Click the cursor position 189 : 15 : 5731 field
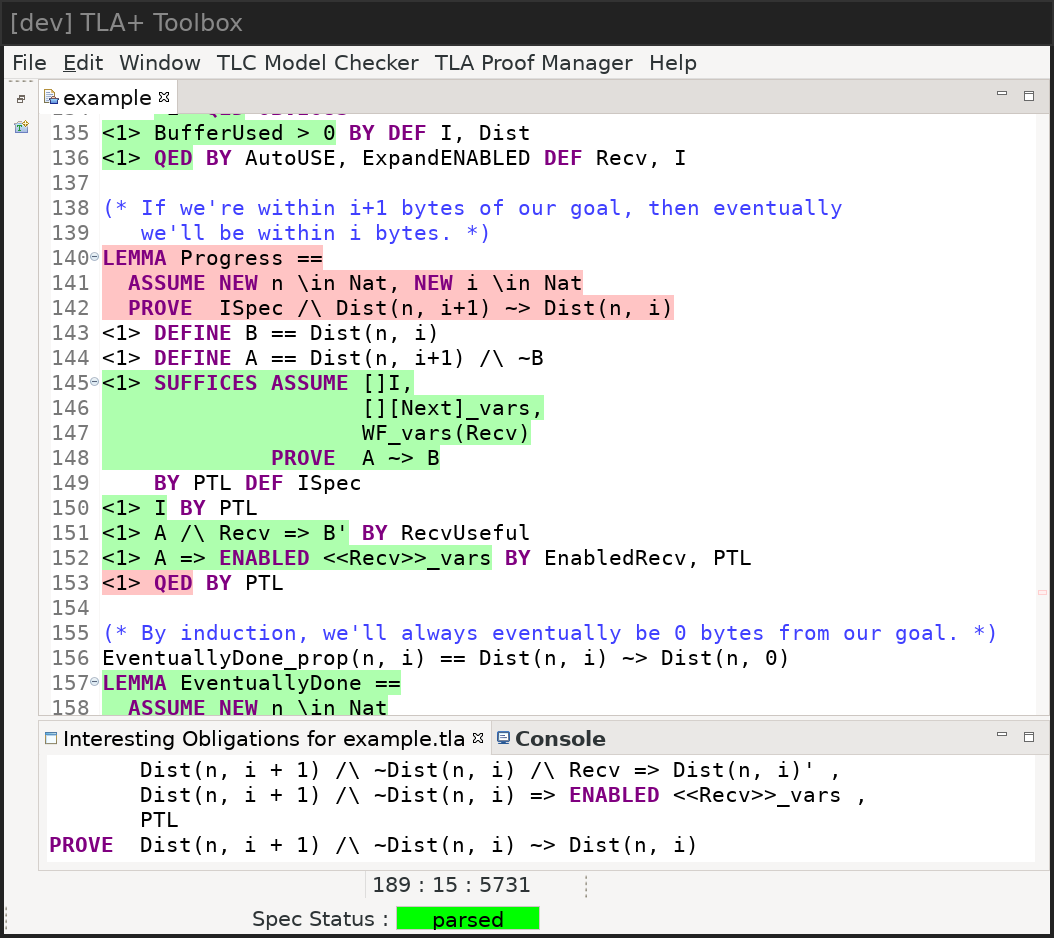 tap(451, 885)
